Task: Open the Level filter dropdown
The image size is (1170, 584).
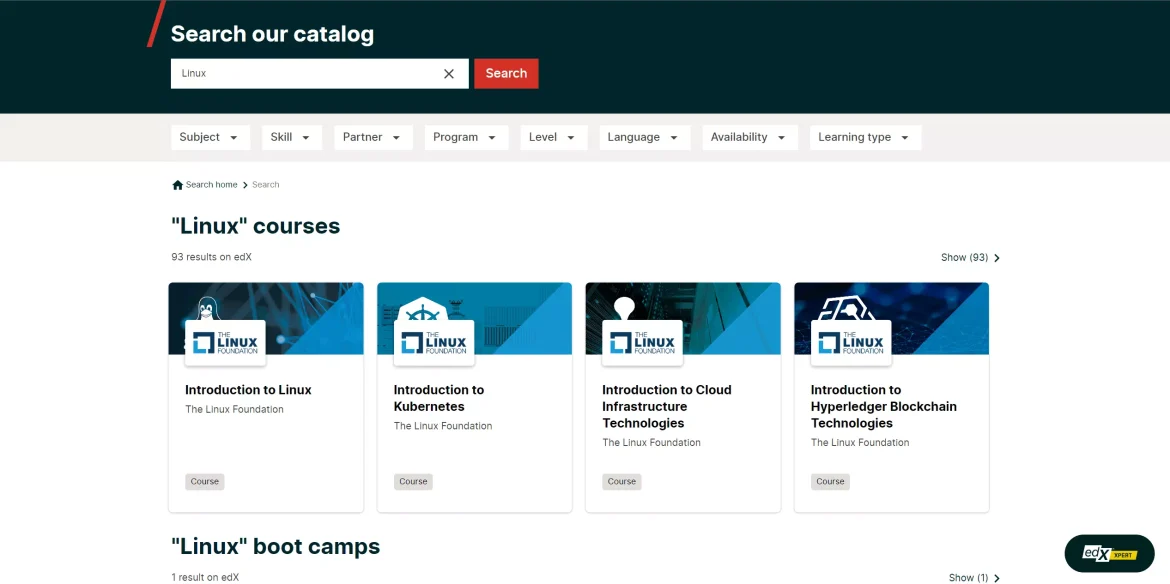Action: click(554, 137)
